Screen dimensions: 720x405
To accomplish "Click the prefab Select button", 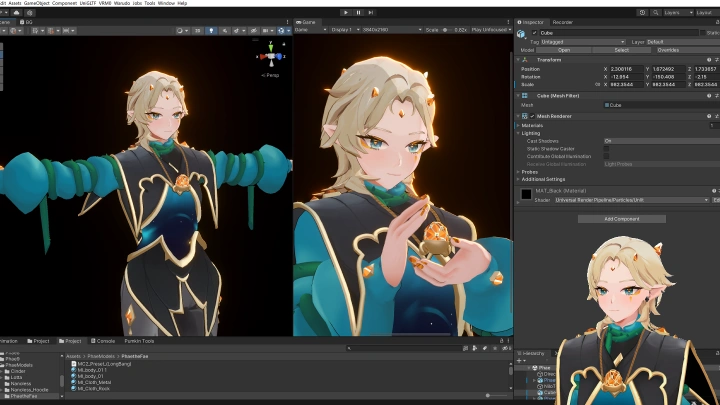I will pyautogui.click(x=621, y=50).
